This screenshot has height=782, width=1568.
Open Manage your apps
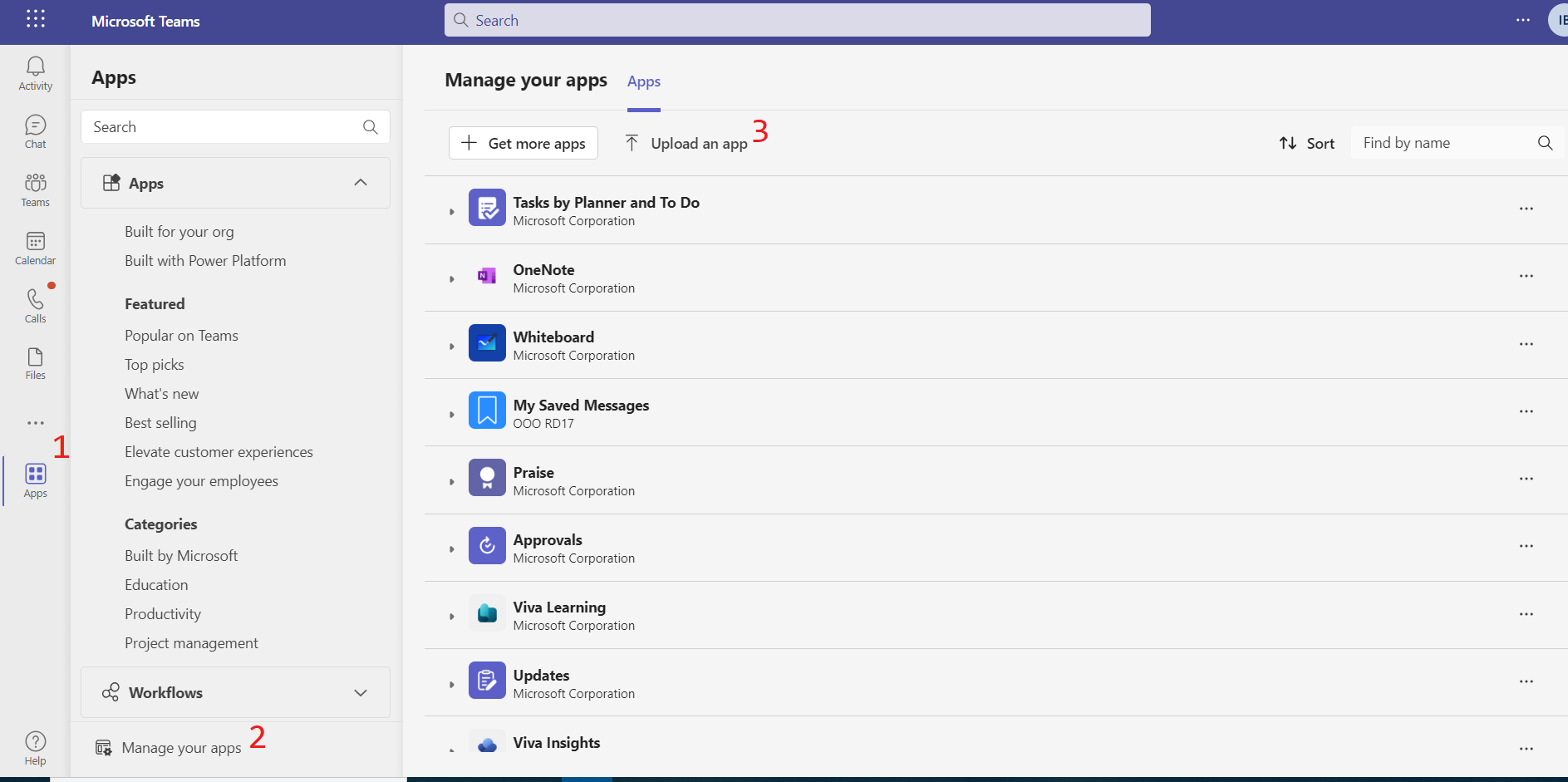point(169,748)
